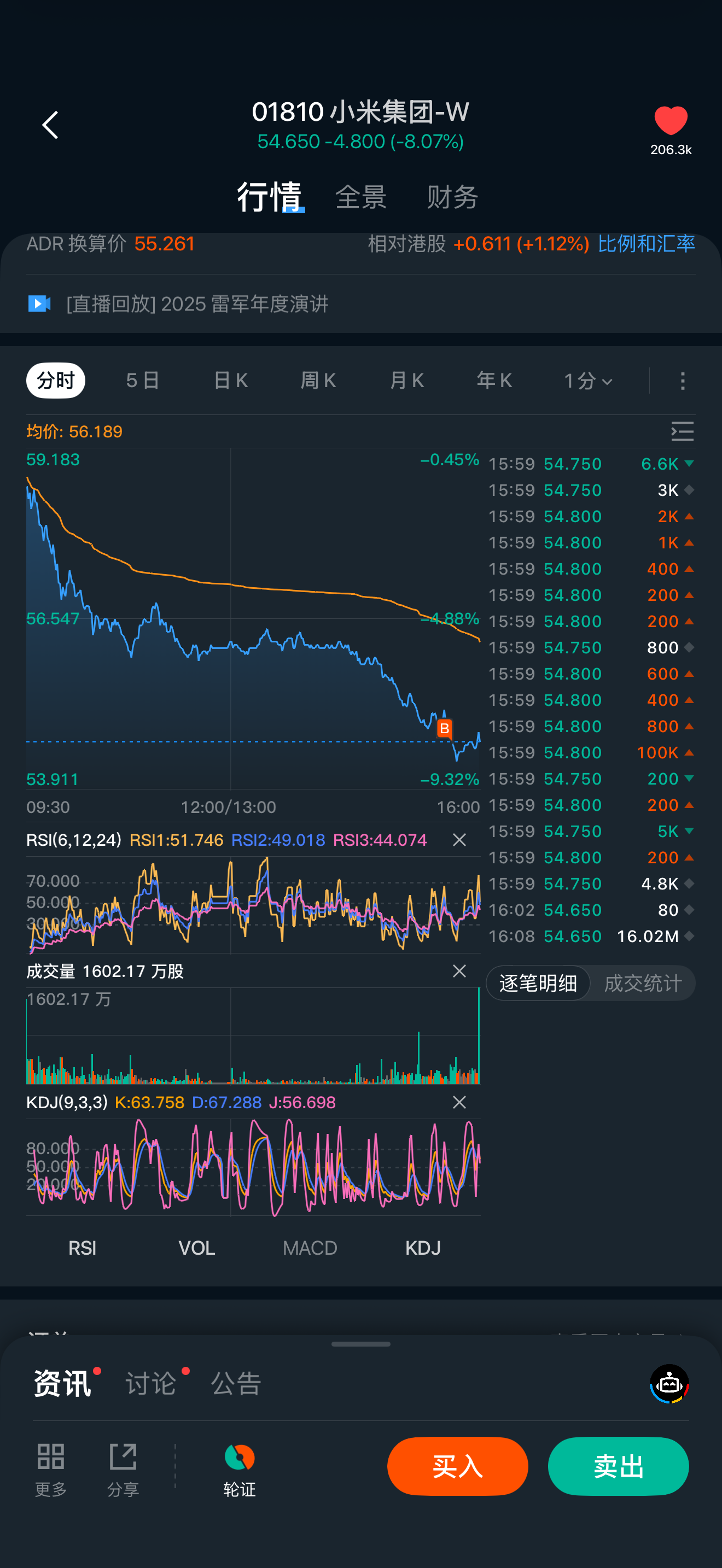Screen dimensions: 722x1568
Task: Select the 日K chart period
Action: [231, 381]
